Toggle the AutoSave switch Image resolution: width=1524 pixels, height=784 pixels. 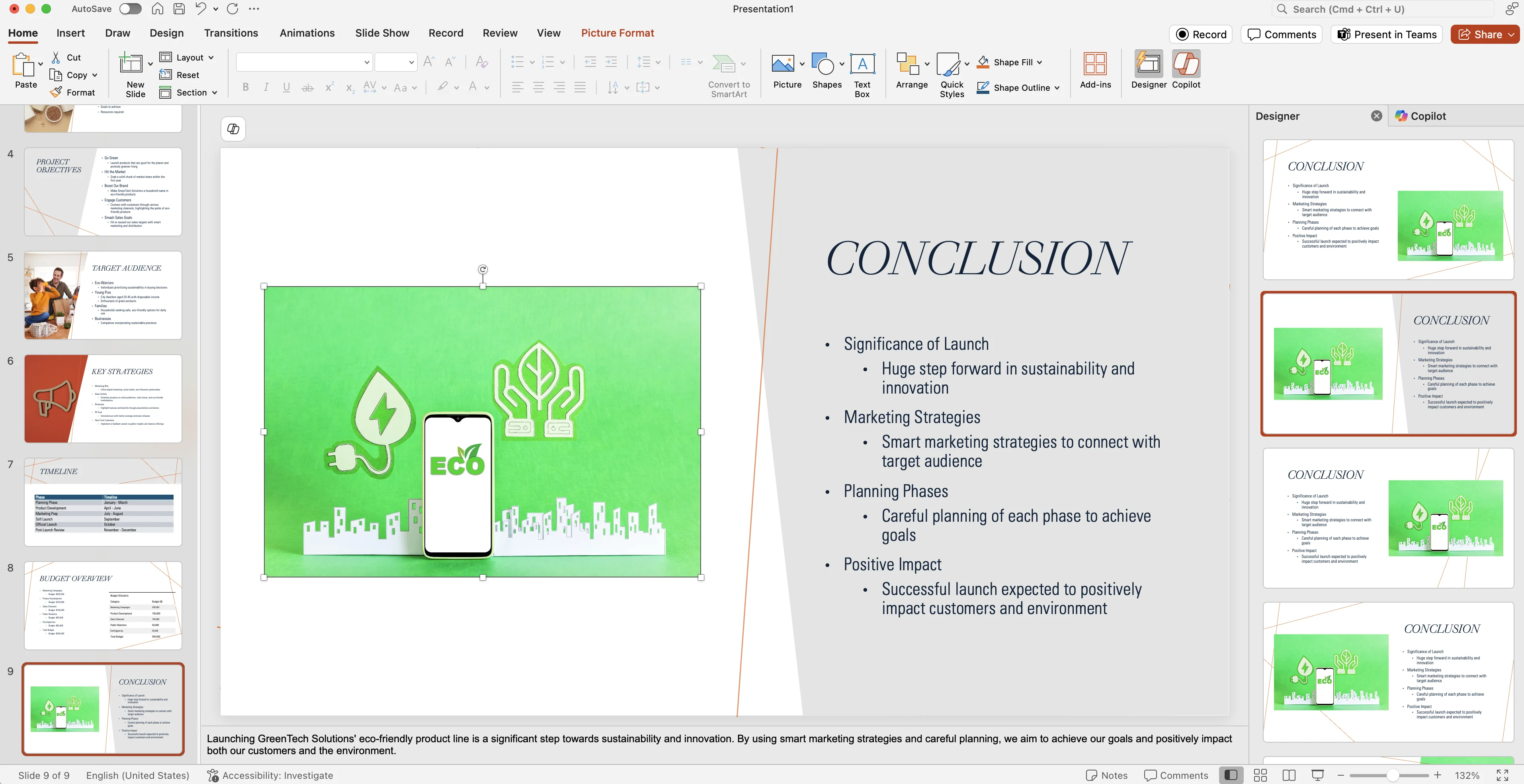[130, 9]
